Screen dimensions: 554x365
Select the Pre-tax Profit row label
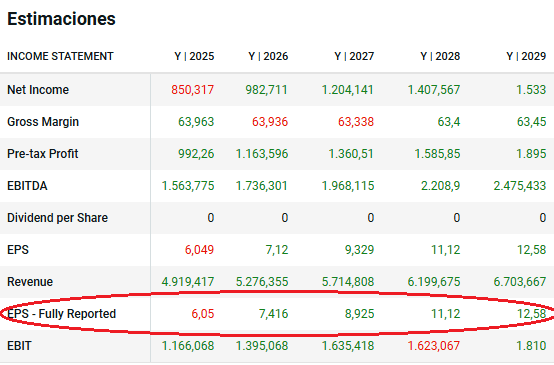point(42,154)
